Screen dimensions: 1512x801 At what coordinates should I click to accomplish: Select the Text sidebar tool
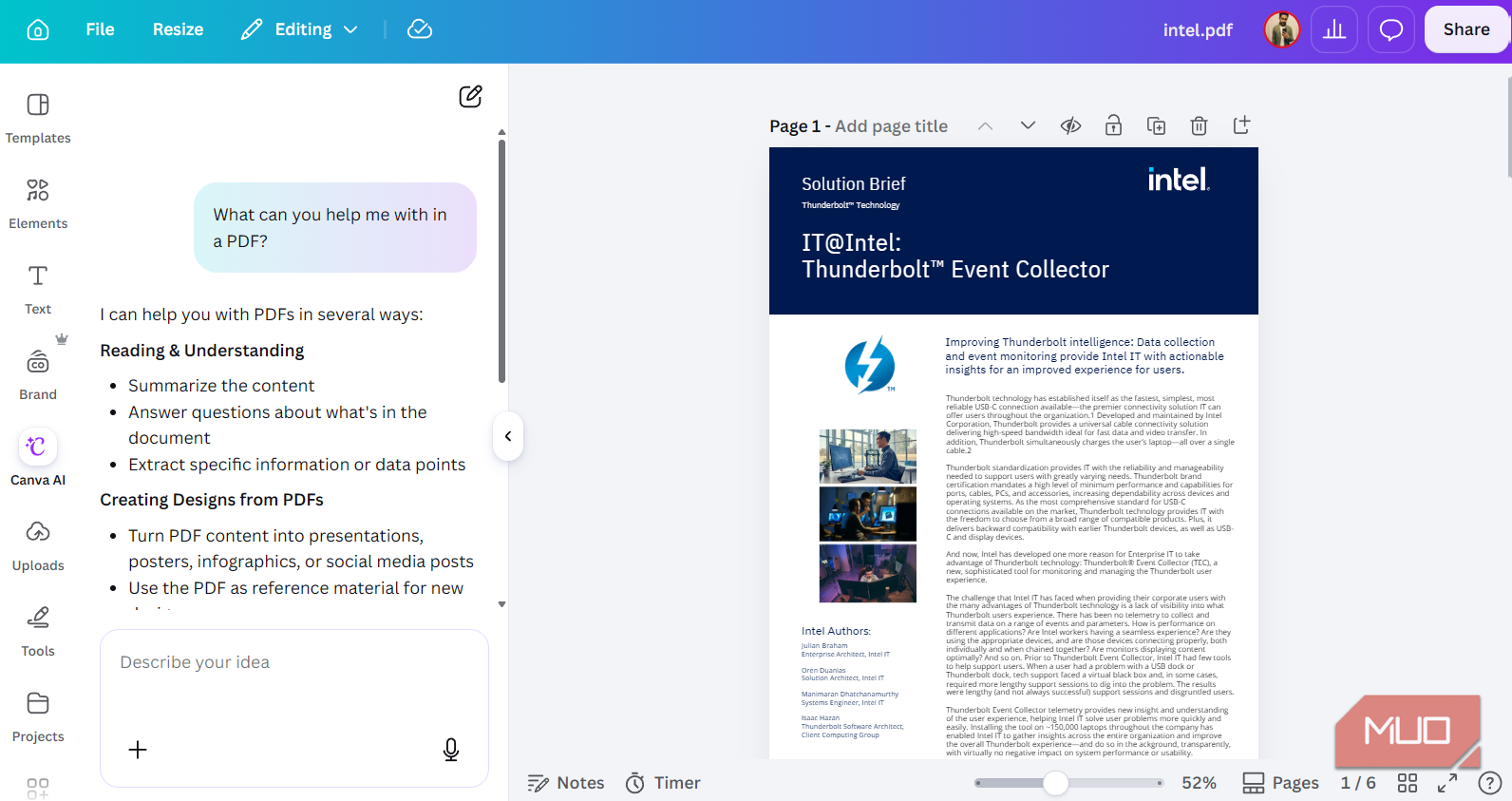38,289
